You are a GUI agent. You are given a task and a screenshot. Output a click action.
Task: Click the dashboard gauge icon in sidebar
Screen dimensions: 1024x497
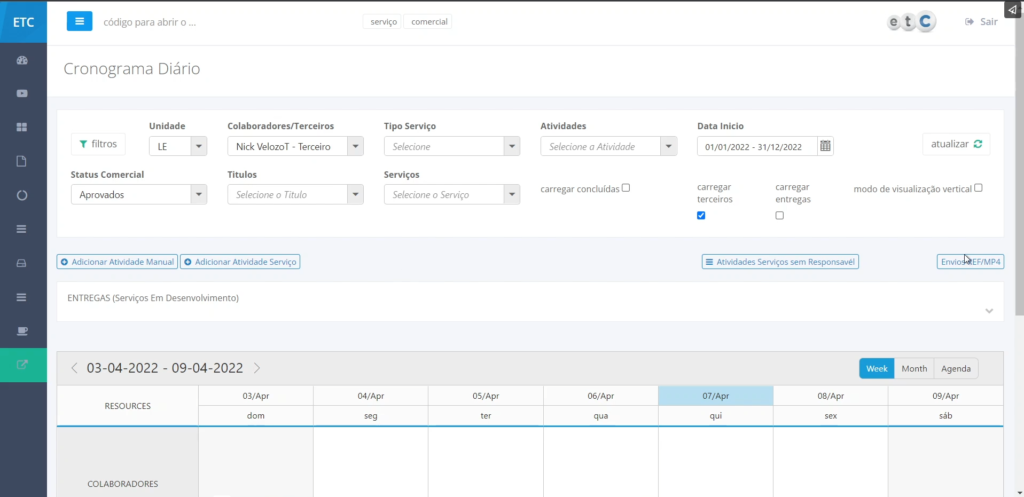click(22, 60)
